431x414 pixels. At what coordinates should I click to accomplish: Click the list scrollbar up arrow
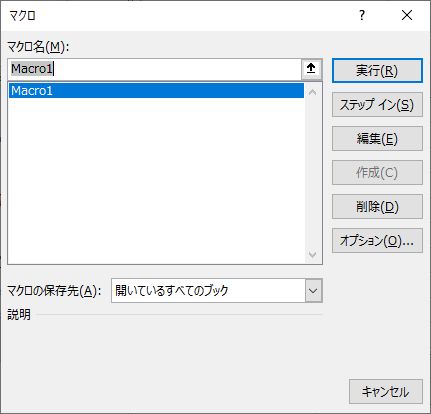pyautogui.click(x=312, y=92)
